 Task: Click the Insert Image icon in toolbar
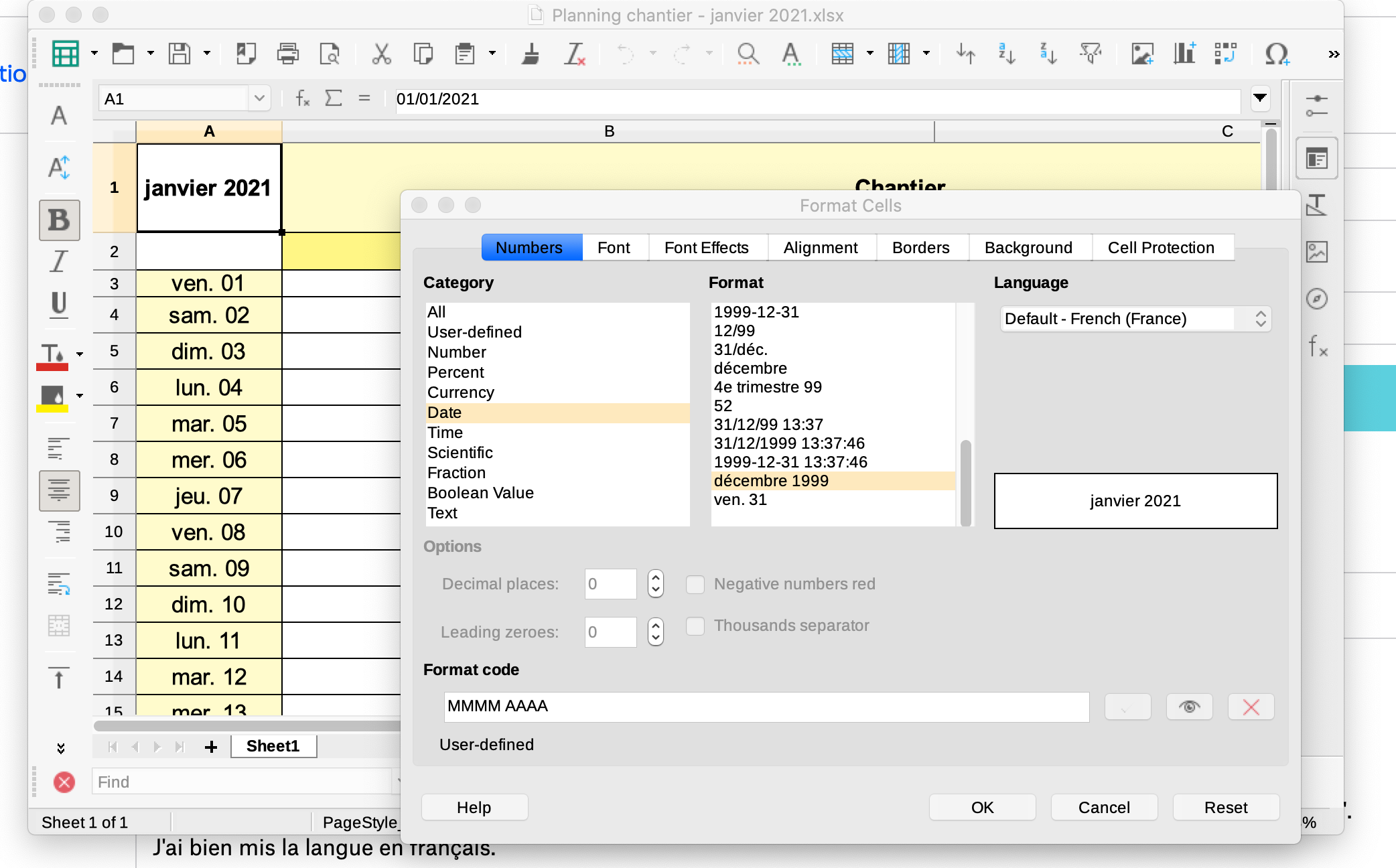click(x=1144, y=55)
